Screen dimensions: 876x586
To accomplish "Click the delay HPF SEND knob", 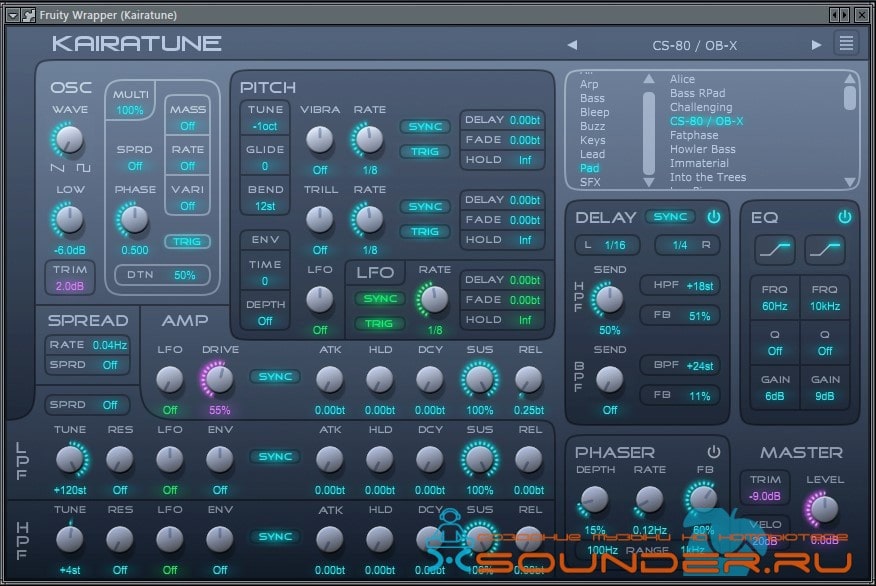I will point(609,299).
